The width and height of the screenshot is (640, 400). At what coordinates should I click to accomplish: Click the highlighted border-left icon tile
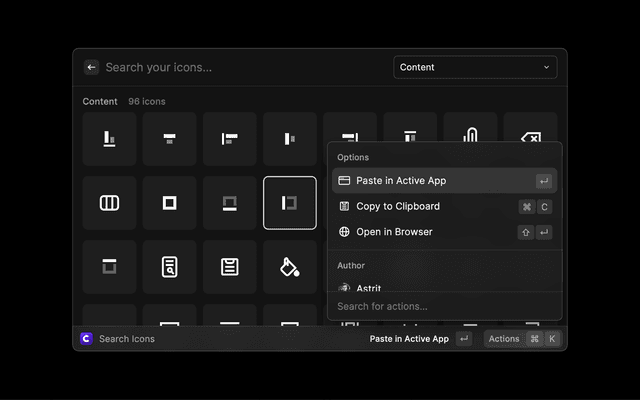(x=289, y=203)
